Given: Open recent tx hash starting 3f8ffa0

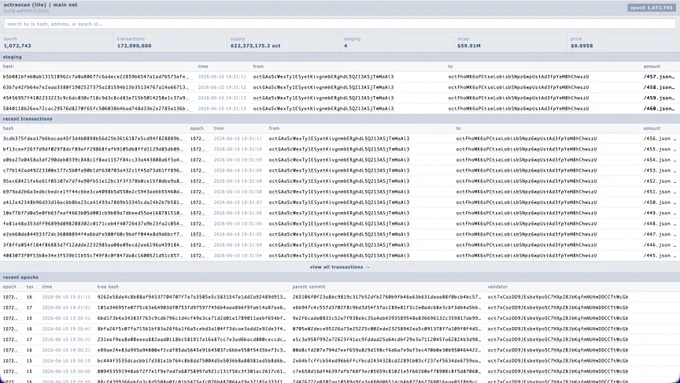Looking at the screenshot, I should pos(93,245).
